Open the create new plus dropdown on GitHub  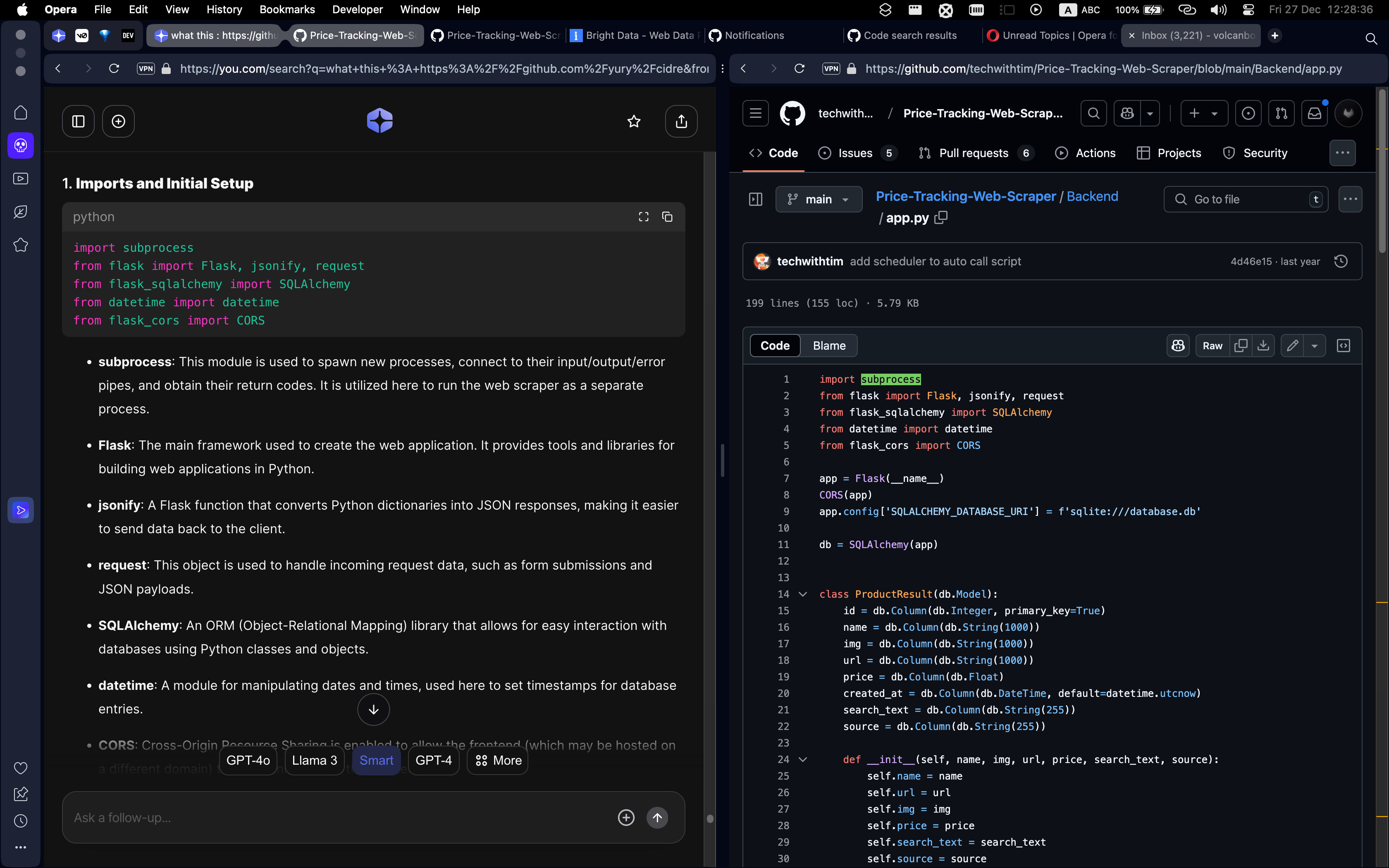pos(1204,114)
